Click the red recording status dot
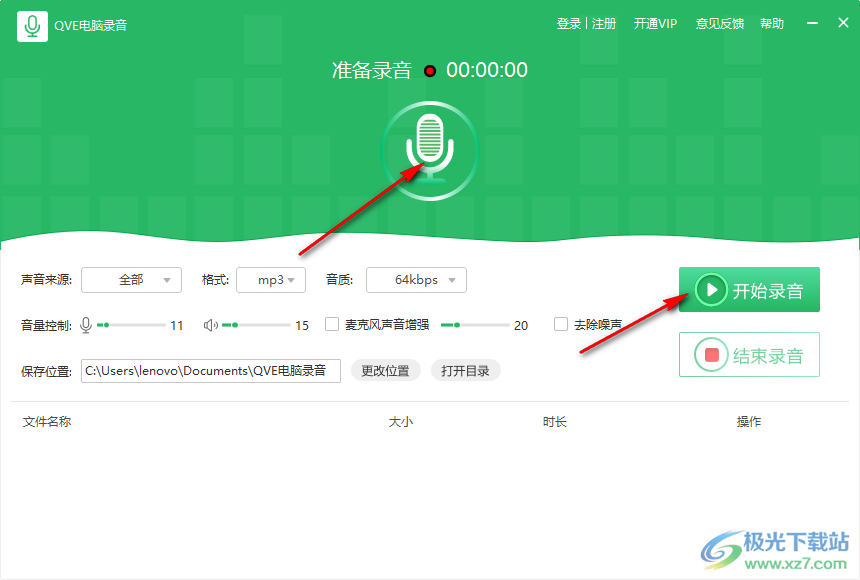The width and height of the screenshot is (860, 580). 430,70
